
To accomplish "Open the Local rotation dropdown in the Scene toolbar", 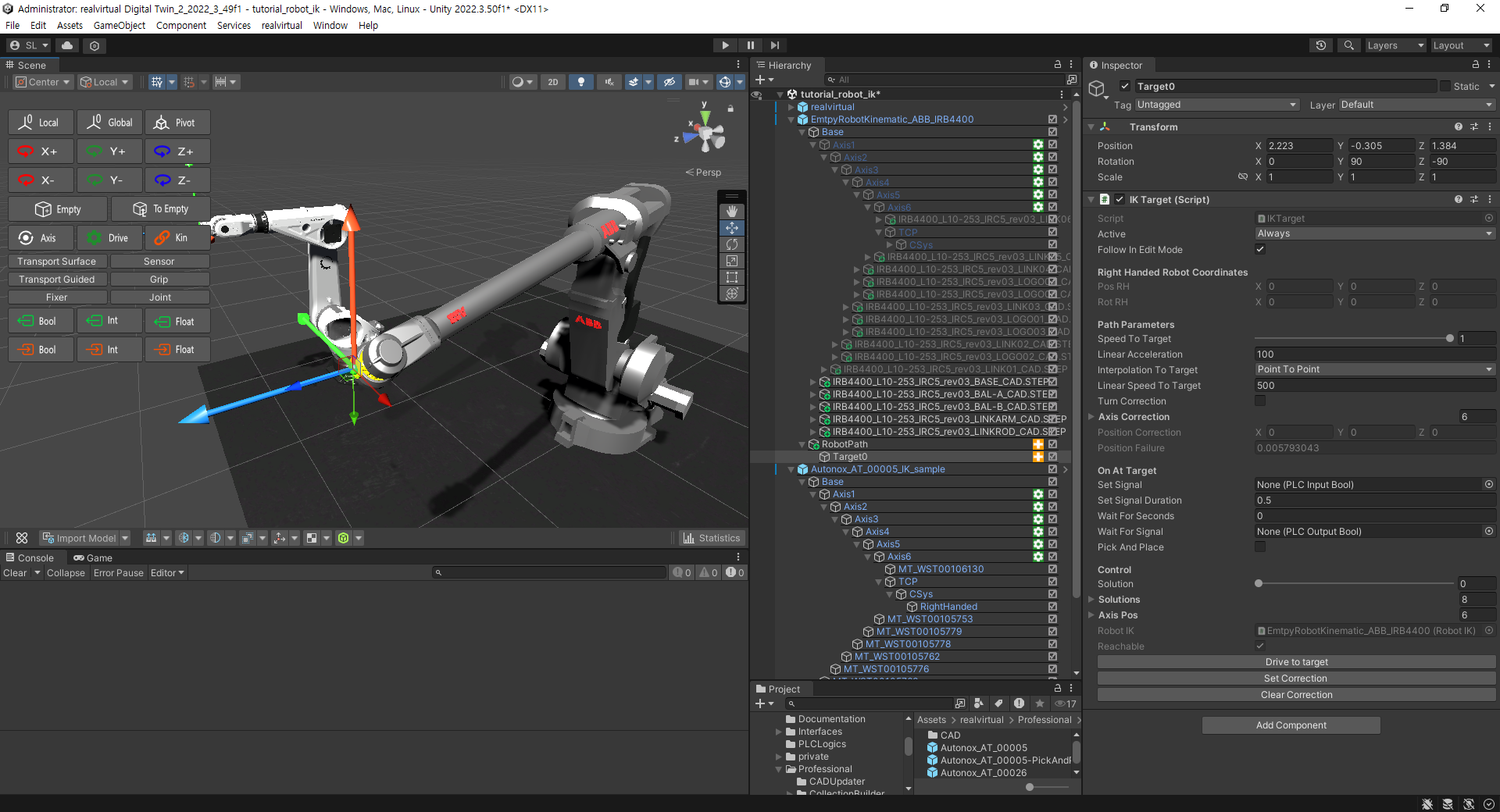I will click(x=105, y=82).
